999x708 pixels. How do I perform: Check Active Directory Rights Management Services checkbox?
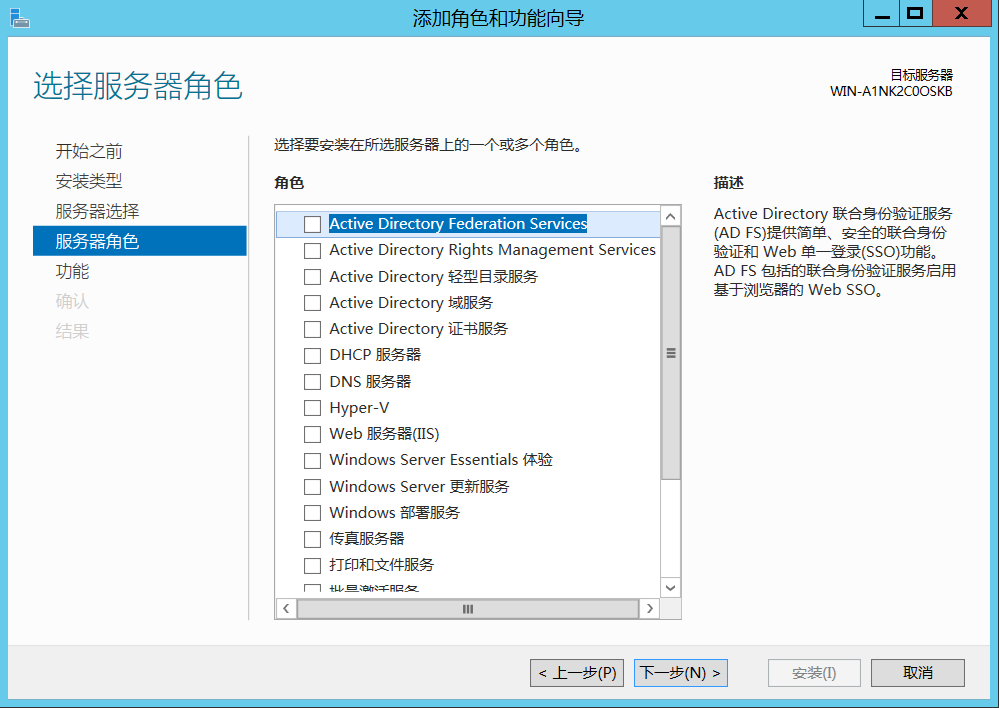pyautogui.click(x=312, y=250)
